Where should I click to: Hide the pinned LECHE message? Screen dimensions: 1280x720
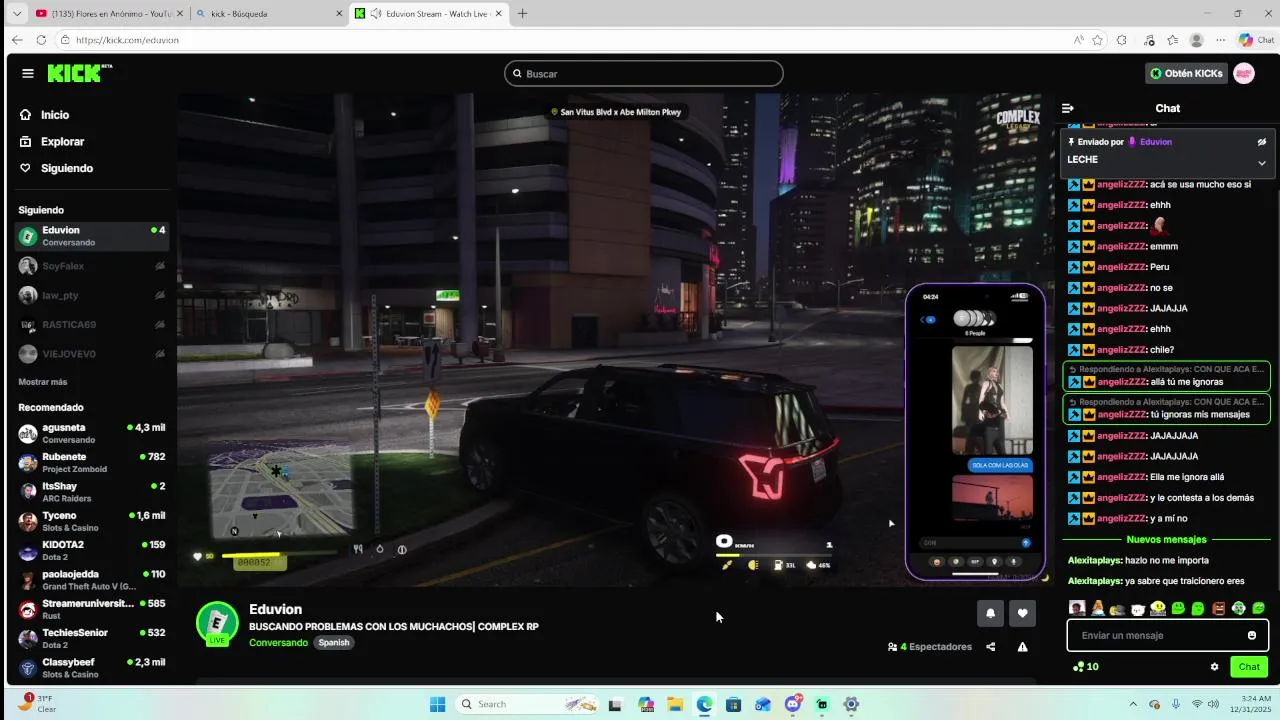tap(1262, 142)
